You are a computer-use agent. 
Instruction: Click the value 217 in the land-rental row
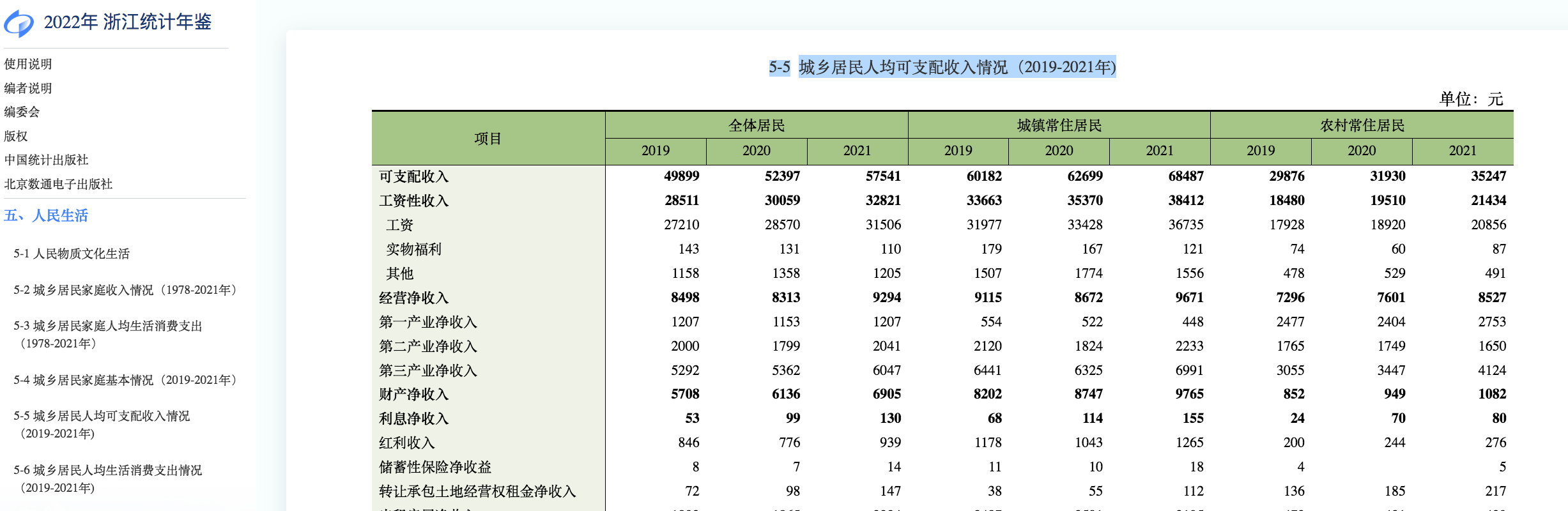(1495, 491)
